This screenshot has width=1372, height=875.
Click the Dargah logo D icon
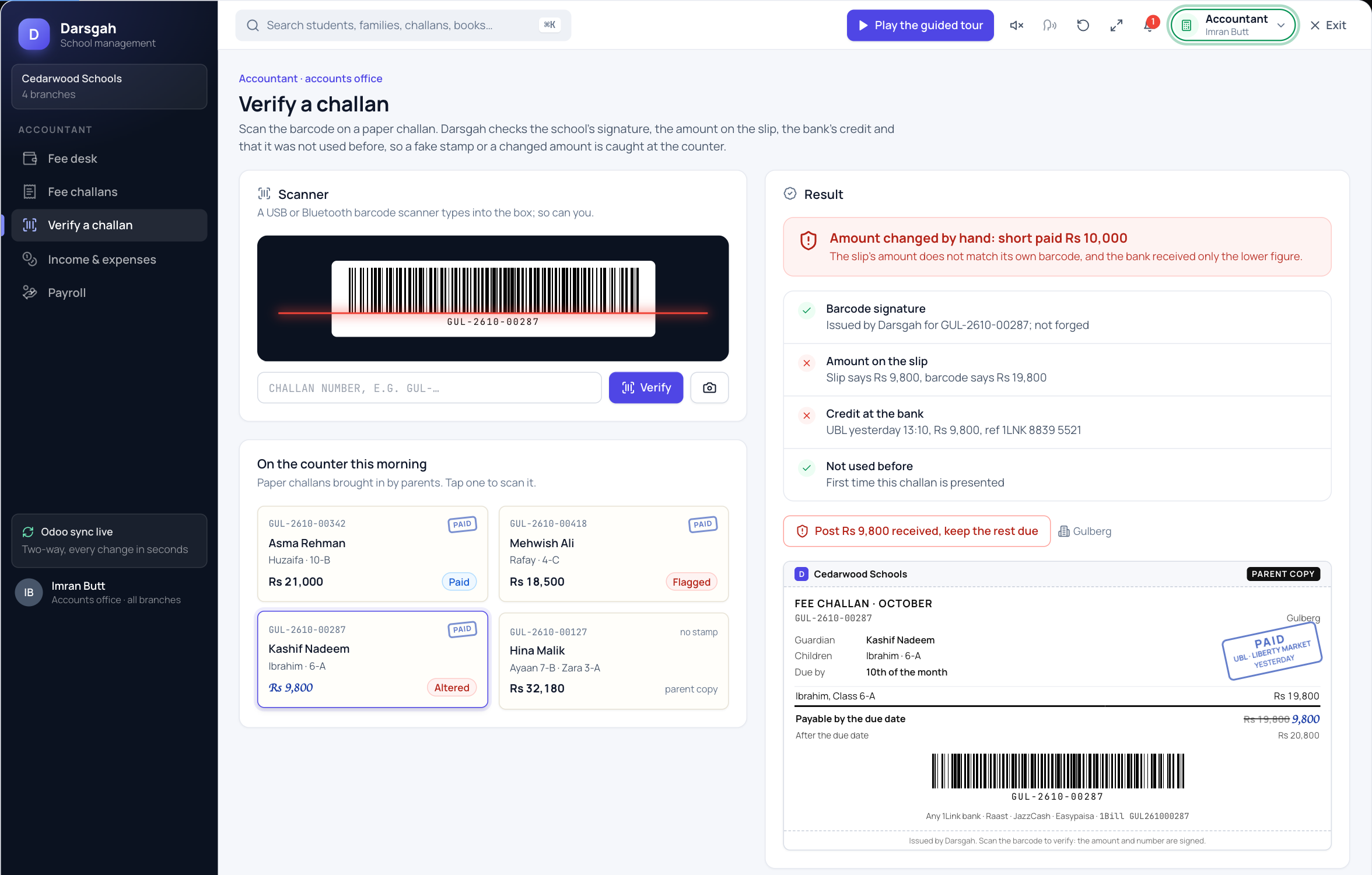coord(34,34)
